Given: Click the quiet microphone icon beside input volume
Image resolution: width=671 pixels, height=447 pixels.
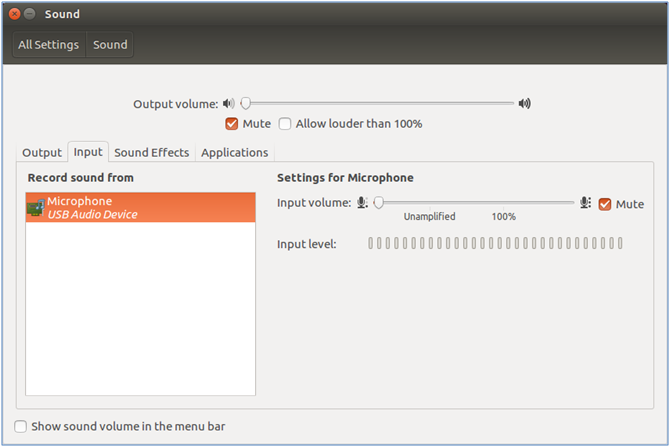Looking at the screenshot, I should click(x=362, y=202).
